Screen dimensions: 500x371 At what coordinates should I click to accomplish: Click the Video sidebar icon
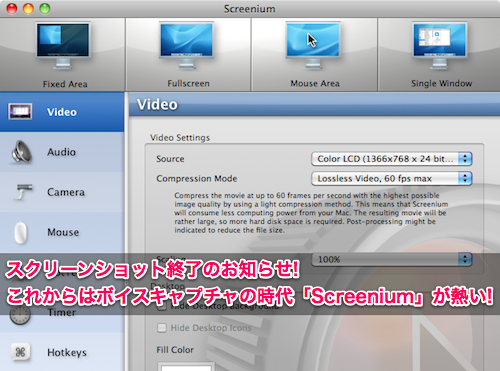pyautogui.click(x=20, y=112)
